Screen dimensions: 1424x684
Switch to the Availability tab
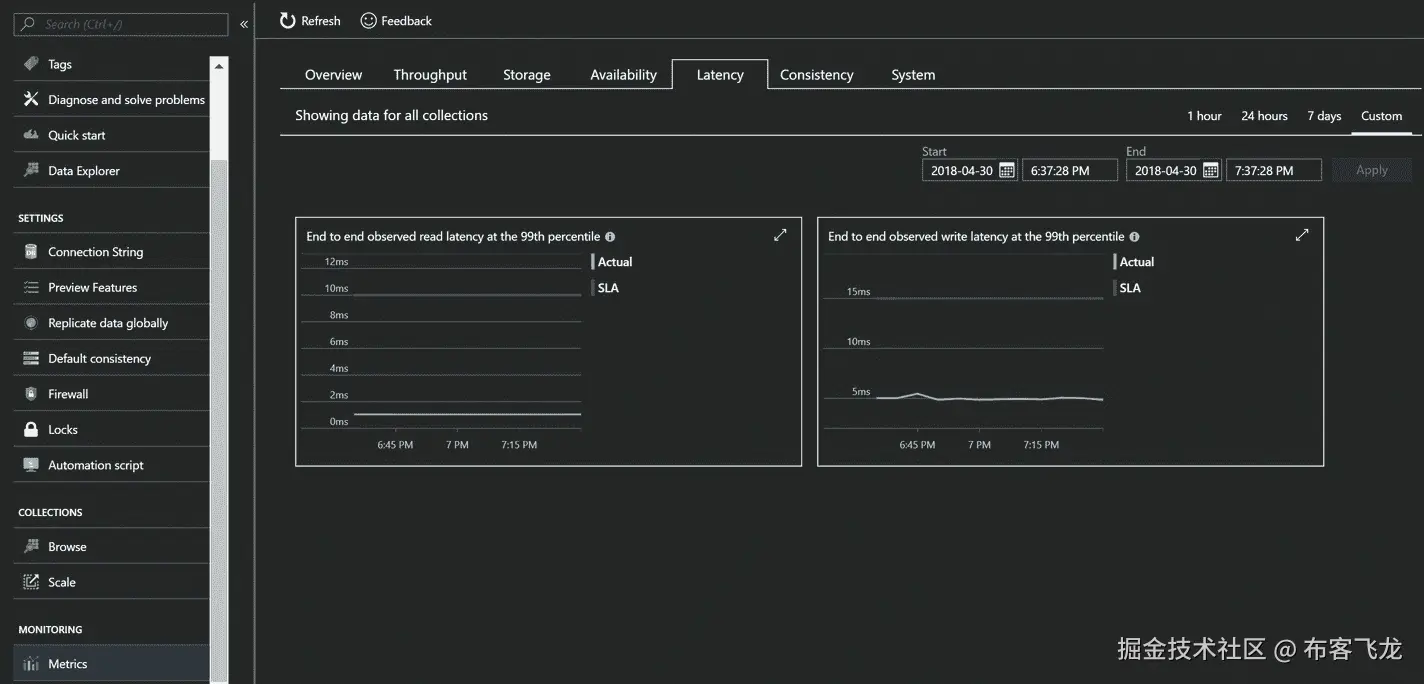click(x=623, y=75)
